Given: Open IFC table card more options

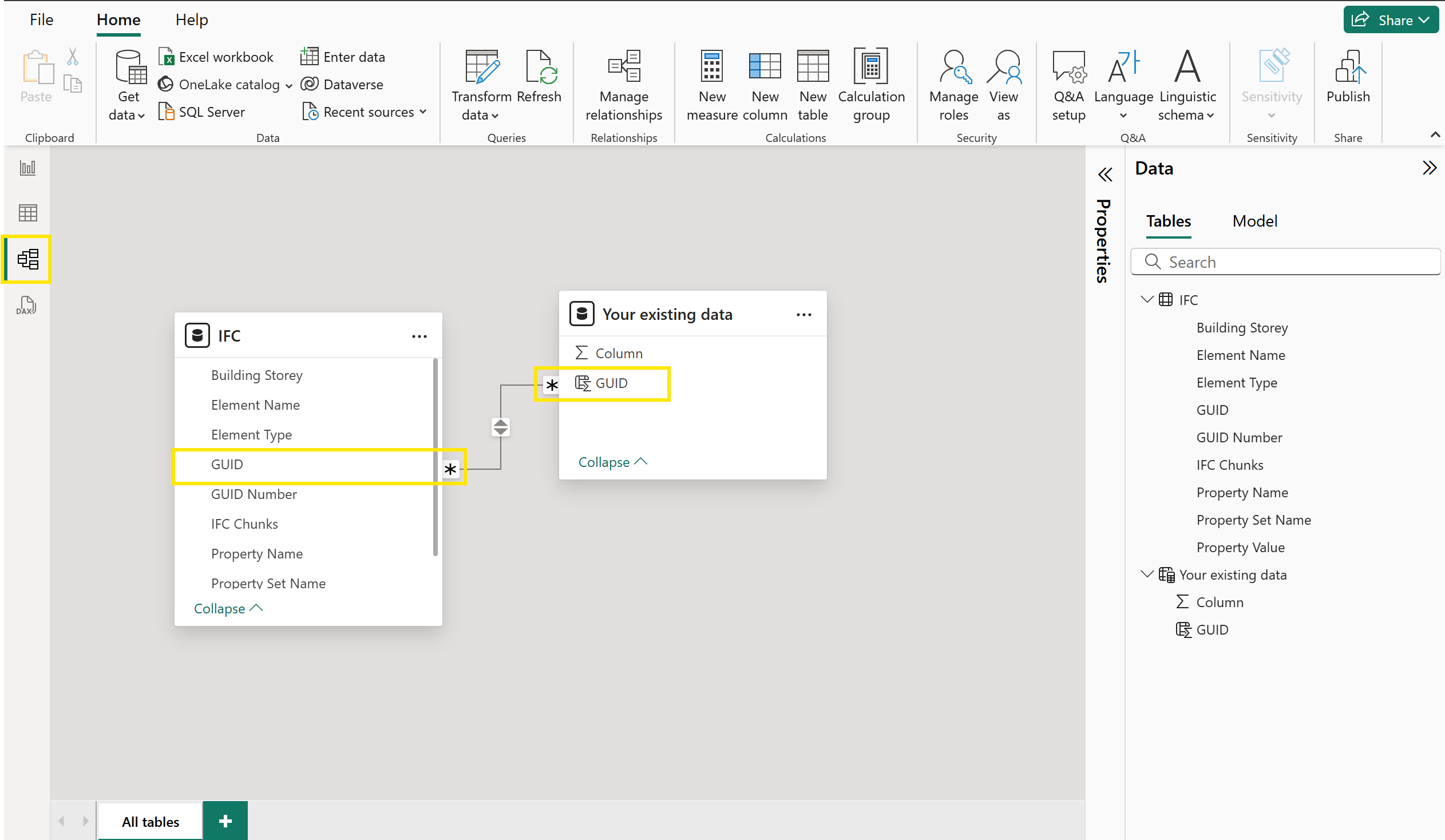Looking at the screenshot, I should click(419, 336).
